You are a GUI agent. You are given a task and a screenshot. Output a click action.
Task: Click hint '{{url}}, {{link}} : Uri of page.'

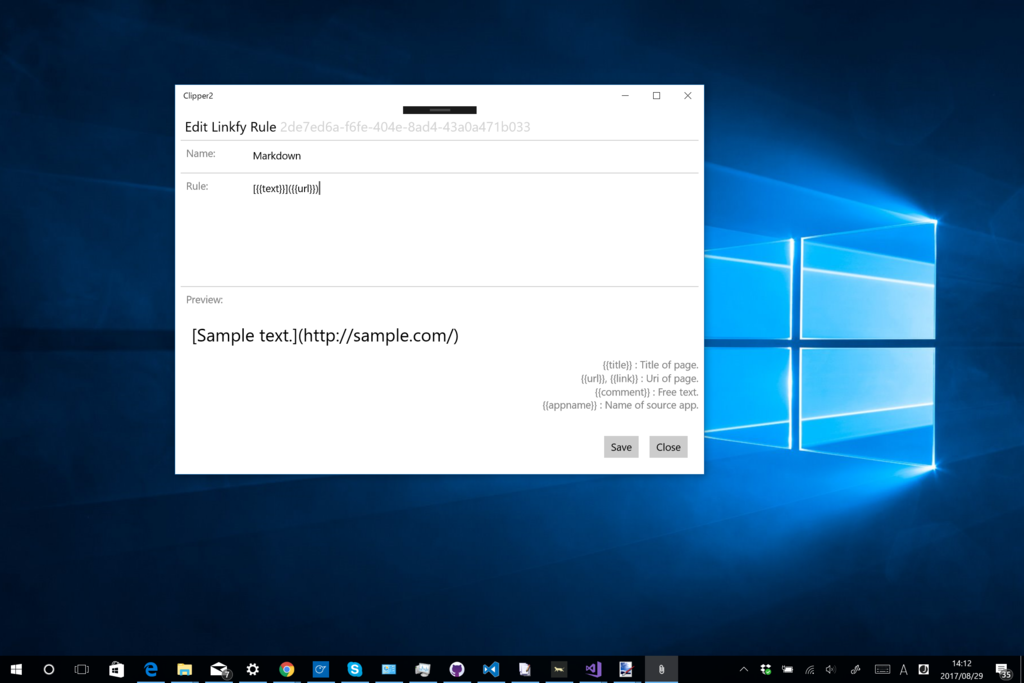tap(639, 379)
